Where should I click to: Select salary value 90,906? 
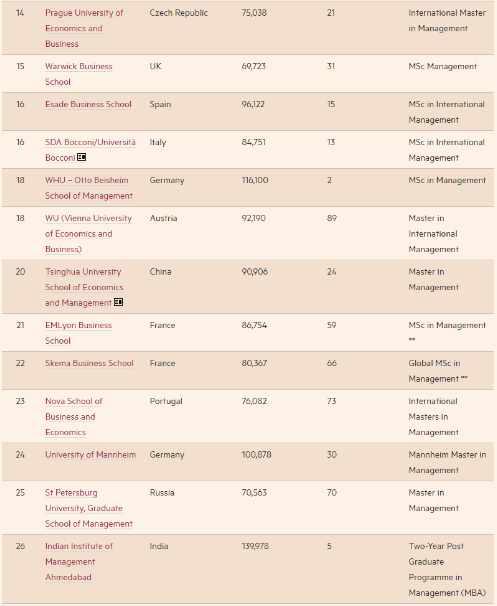coord(255,272)
